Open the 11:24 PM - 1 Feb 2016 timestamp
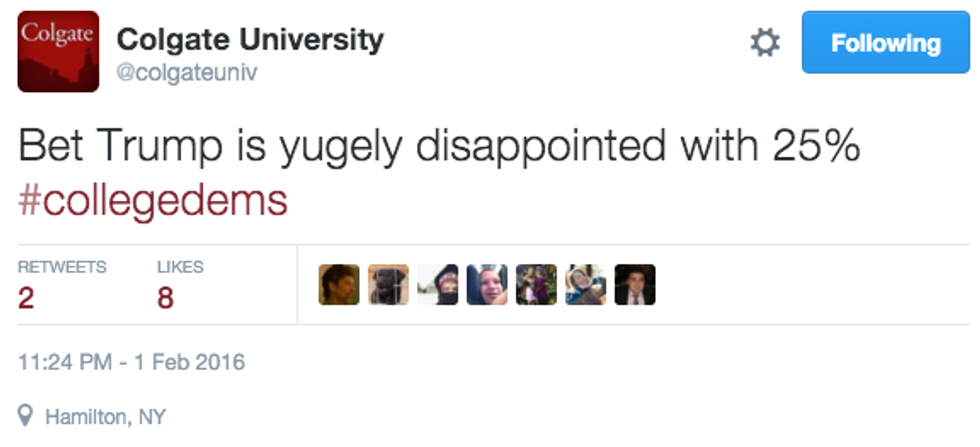The height and width of the screenshot is (447, 980). click(x=131, y=361)
